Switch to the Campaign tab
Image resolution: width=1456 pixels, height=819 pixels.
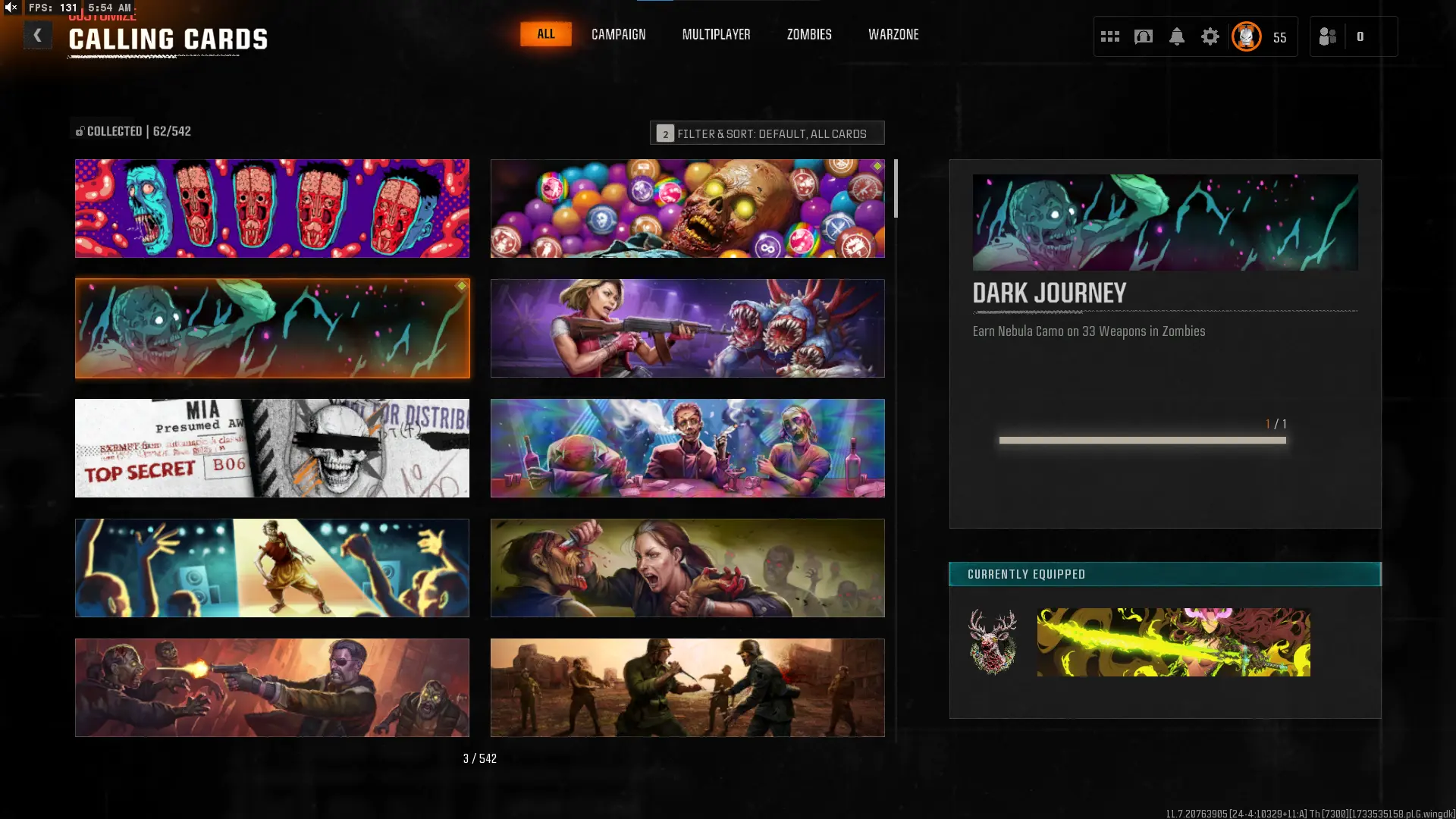[x=618, y=34]
